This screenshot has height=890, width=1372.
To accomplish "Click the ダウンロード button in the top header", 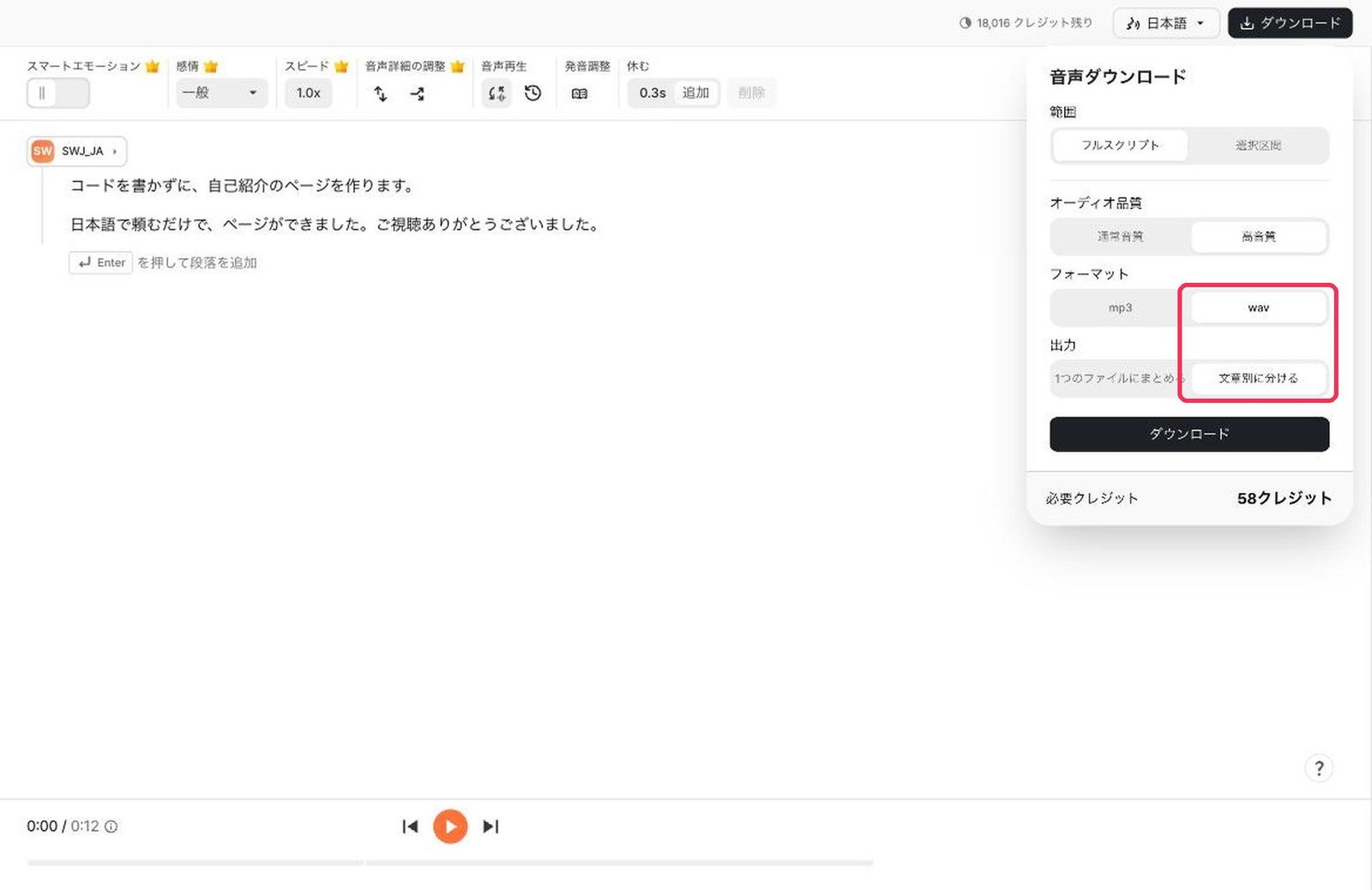I will coord(1290,23).
